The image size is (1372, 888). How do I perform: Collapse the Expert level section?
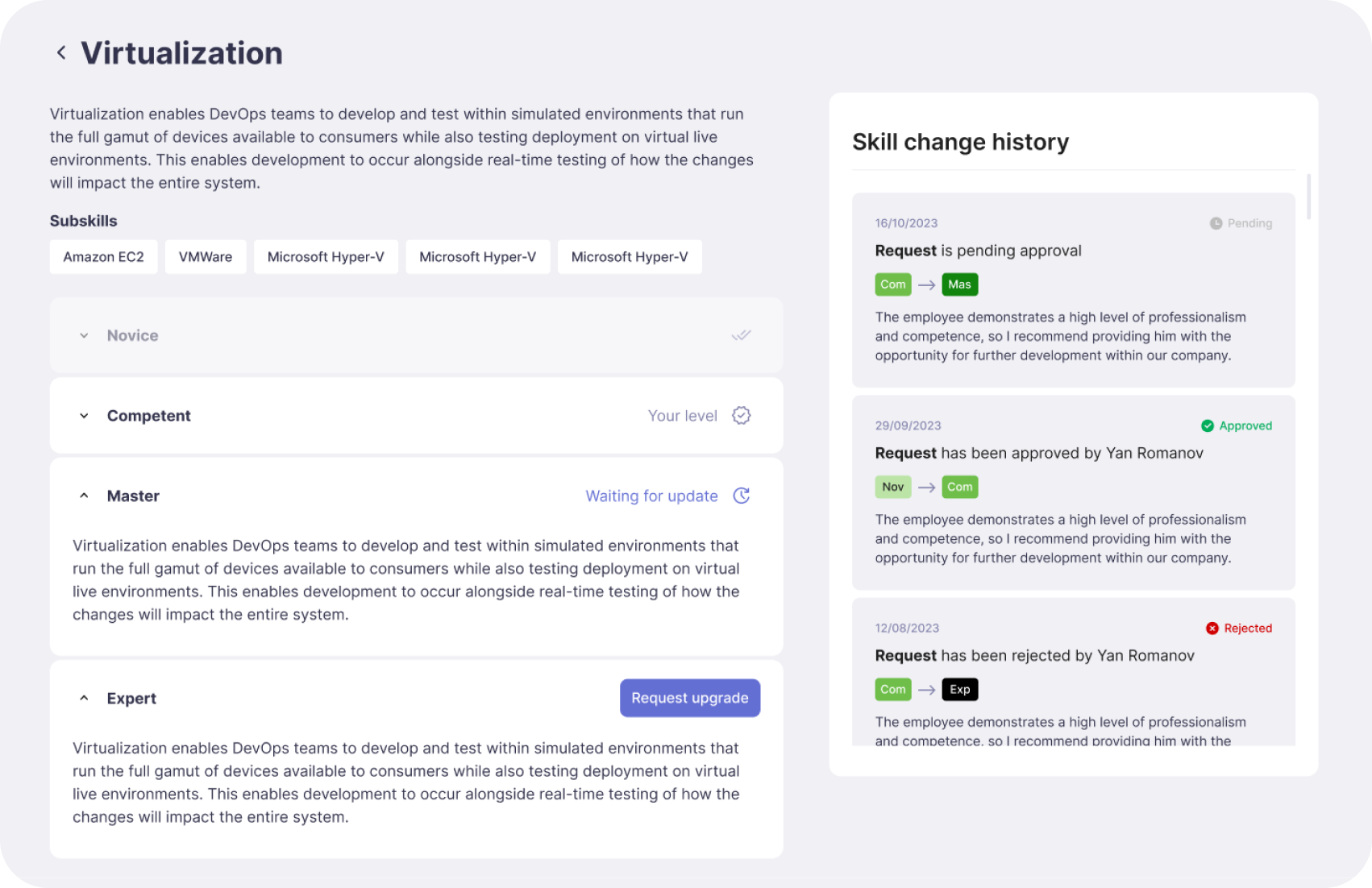pos(84,699)
